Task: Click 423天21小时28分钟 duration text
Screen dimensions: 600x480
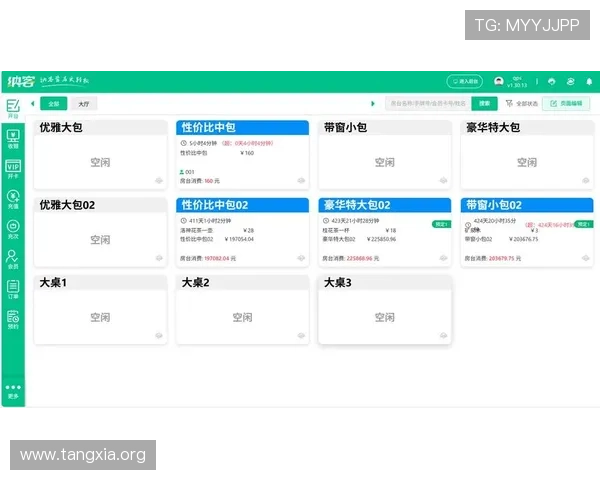Action: pyautogui.click(x=355, y=221)
